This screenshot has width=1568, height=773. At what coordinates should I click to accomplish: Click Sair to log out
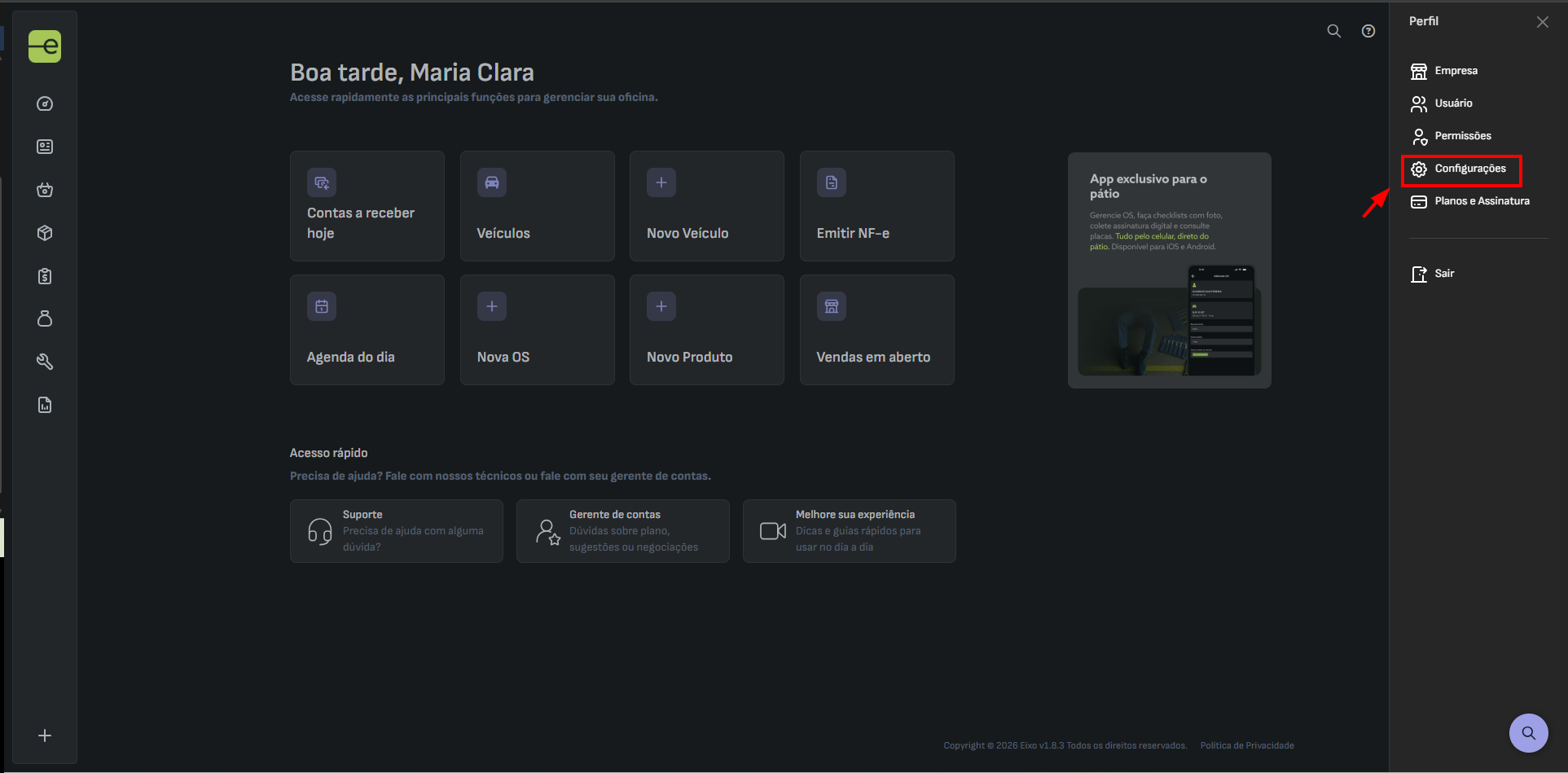point(1432,274)
